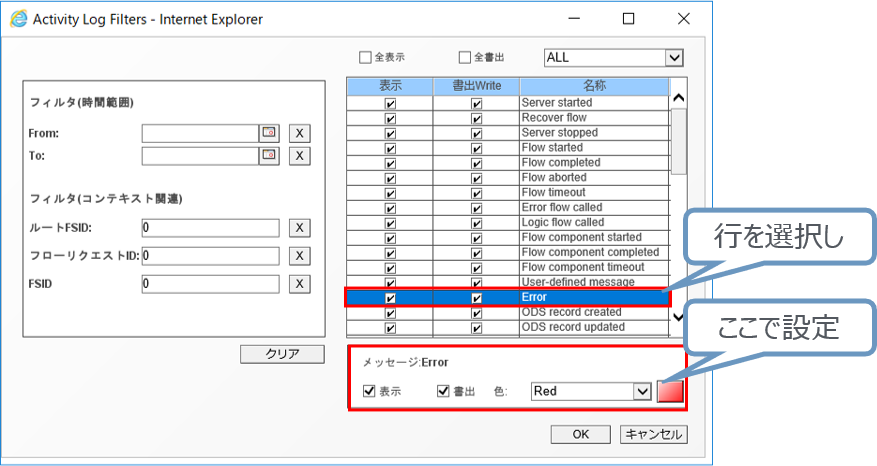Click the Internet Explorer title bar icon
Viewport: 877px width, 466px height.
pos(19,19)
